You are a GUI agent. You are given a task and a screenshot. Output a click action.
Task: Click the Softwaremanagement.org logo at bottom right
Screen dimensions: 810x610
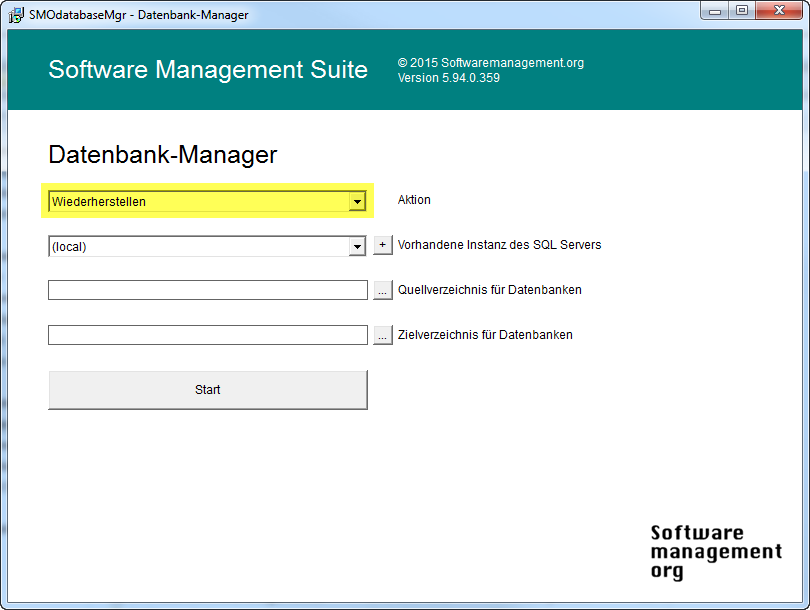[x=715, y=552]
